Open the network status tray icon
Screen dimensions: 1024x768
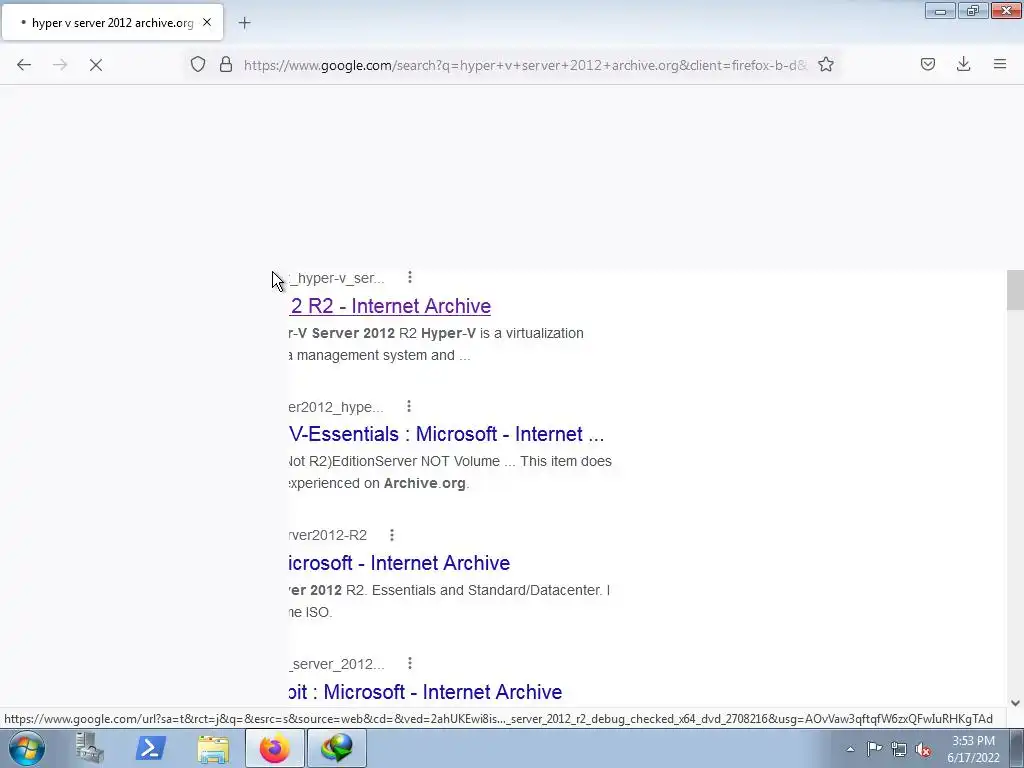tap(899, 749)
